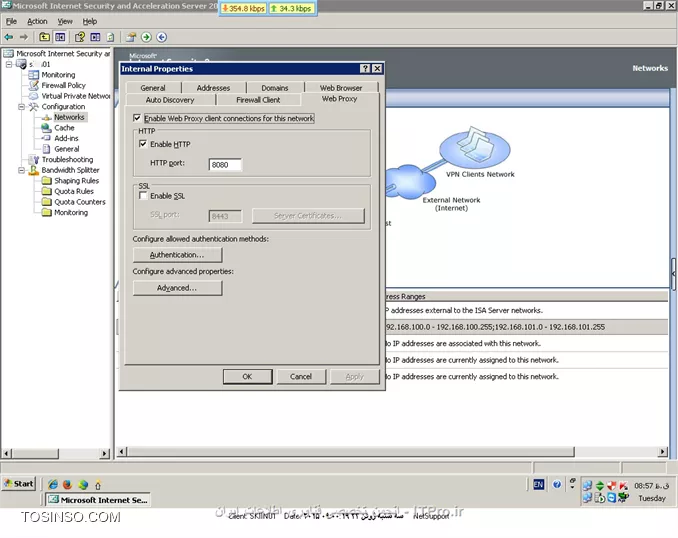Select the Monitoring node under the server
This screenshot has height=538, width=678.
pyautogui.click(x=58, y=75)
